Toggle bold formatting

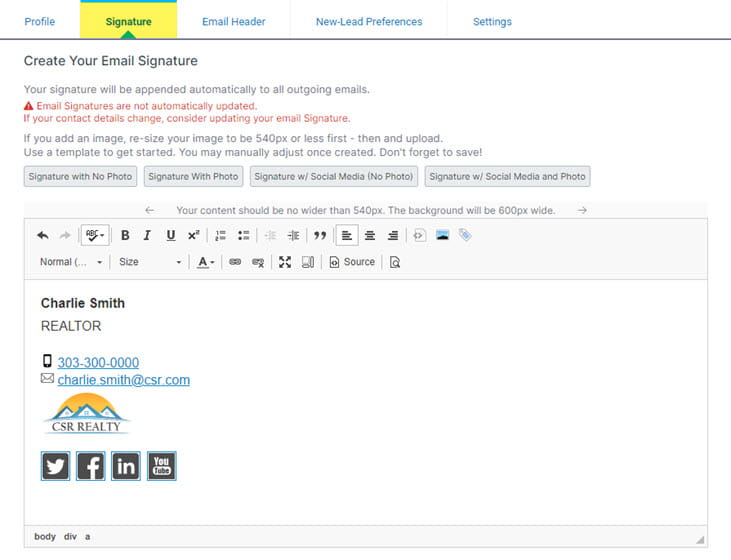pyautogui.click(x=125, y=236)
